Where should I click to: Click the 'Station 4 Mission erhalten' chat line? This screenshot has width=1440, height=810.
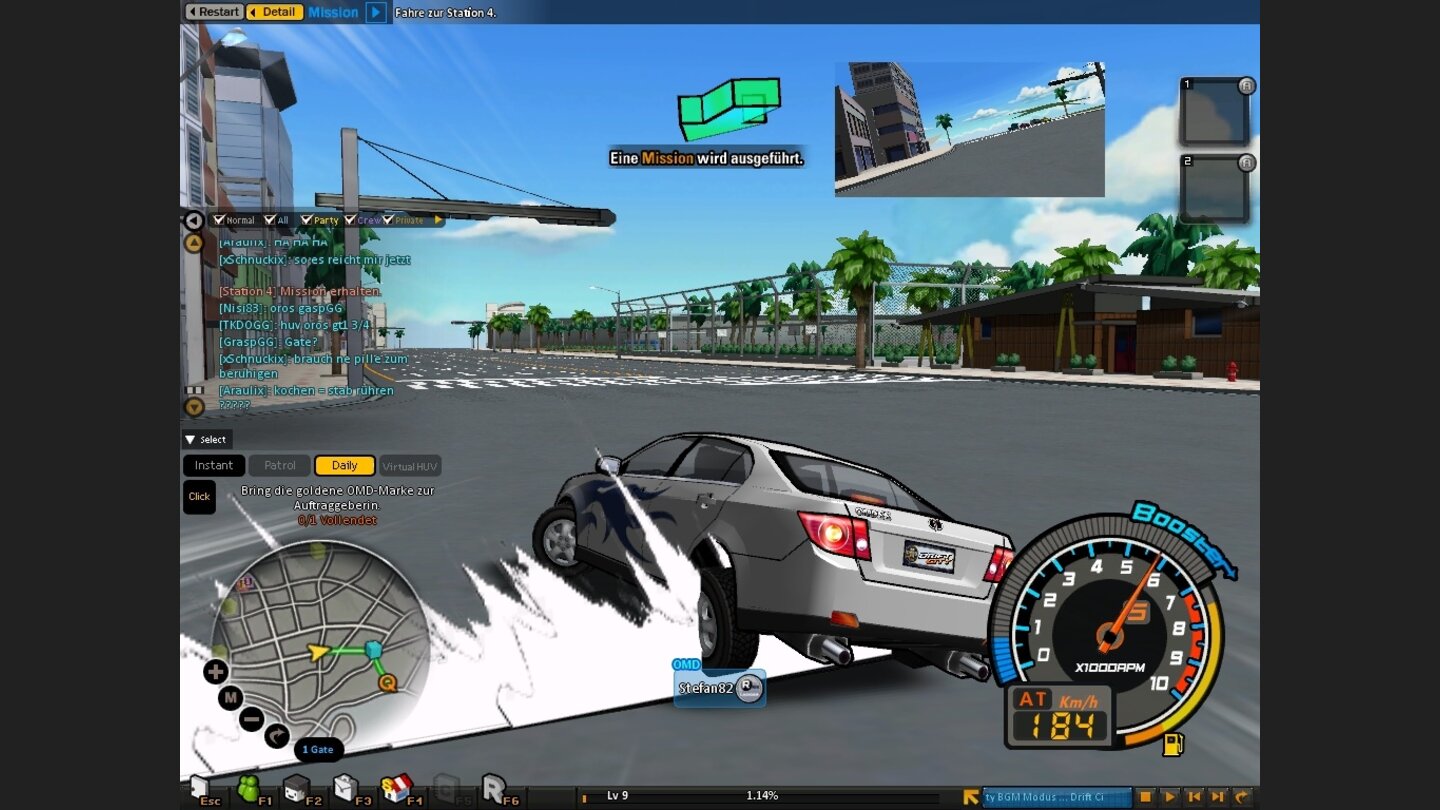[x=300, y=291]
